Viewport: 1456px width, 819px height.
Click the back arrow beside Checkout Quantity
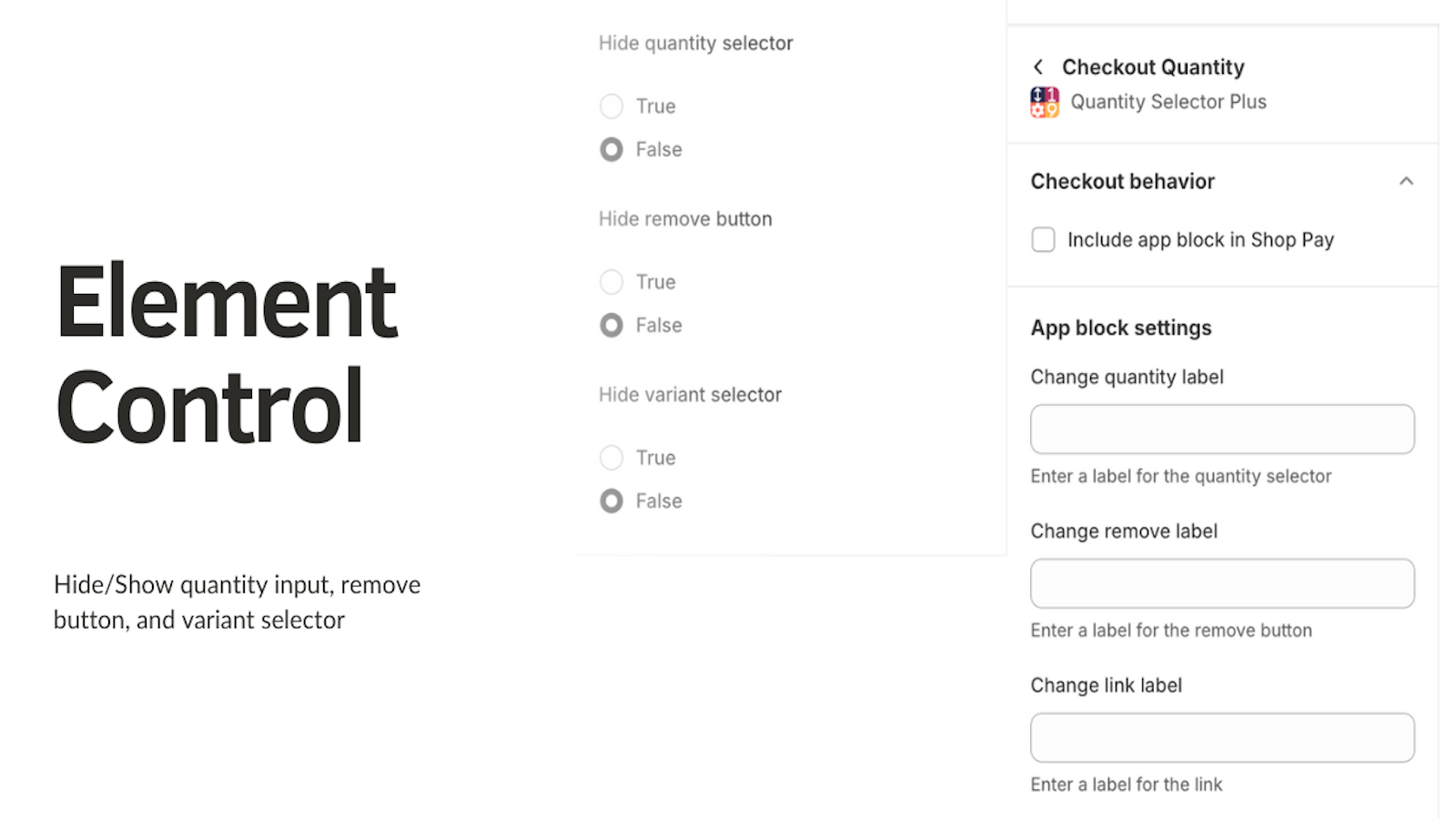[1038, 67]
